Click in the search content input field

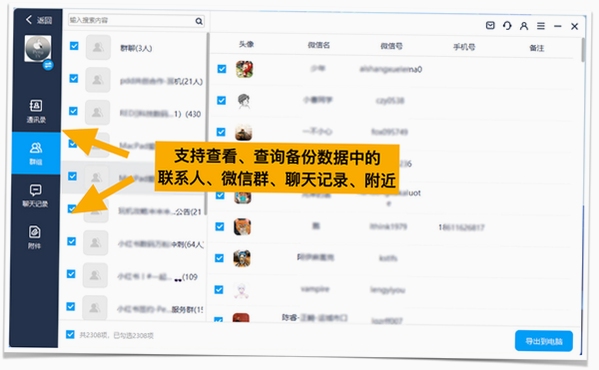tap(130, 20)
